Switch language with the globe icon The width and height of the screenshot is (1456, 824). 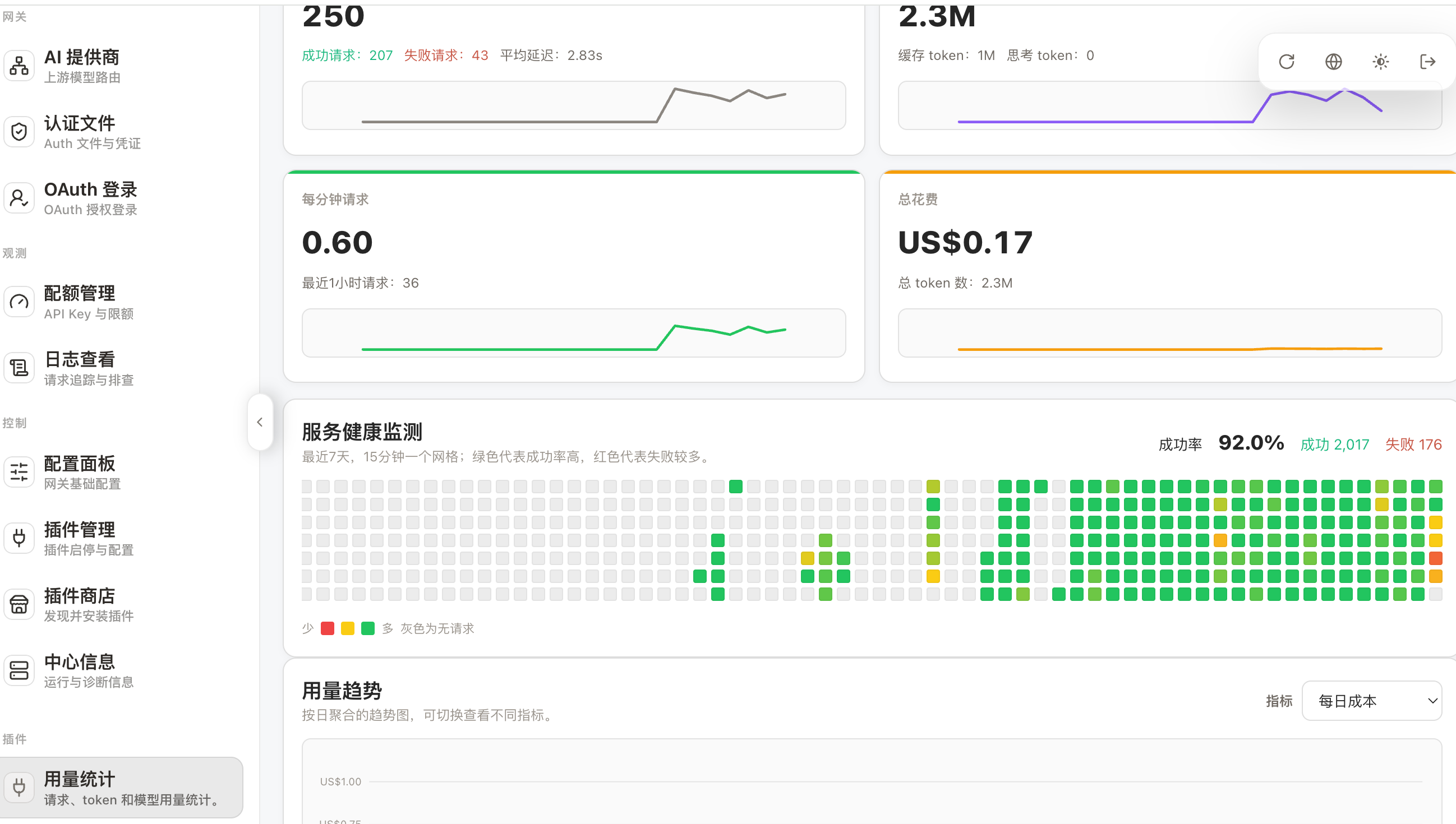coord(1334,61)
